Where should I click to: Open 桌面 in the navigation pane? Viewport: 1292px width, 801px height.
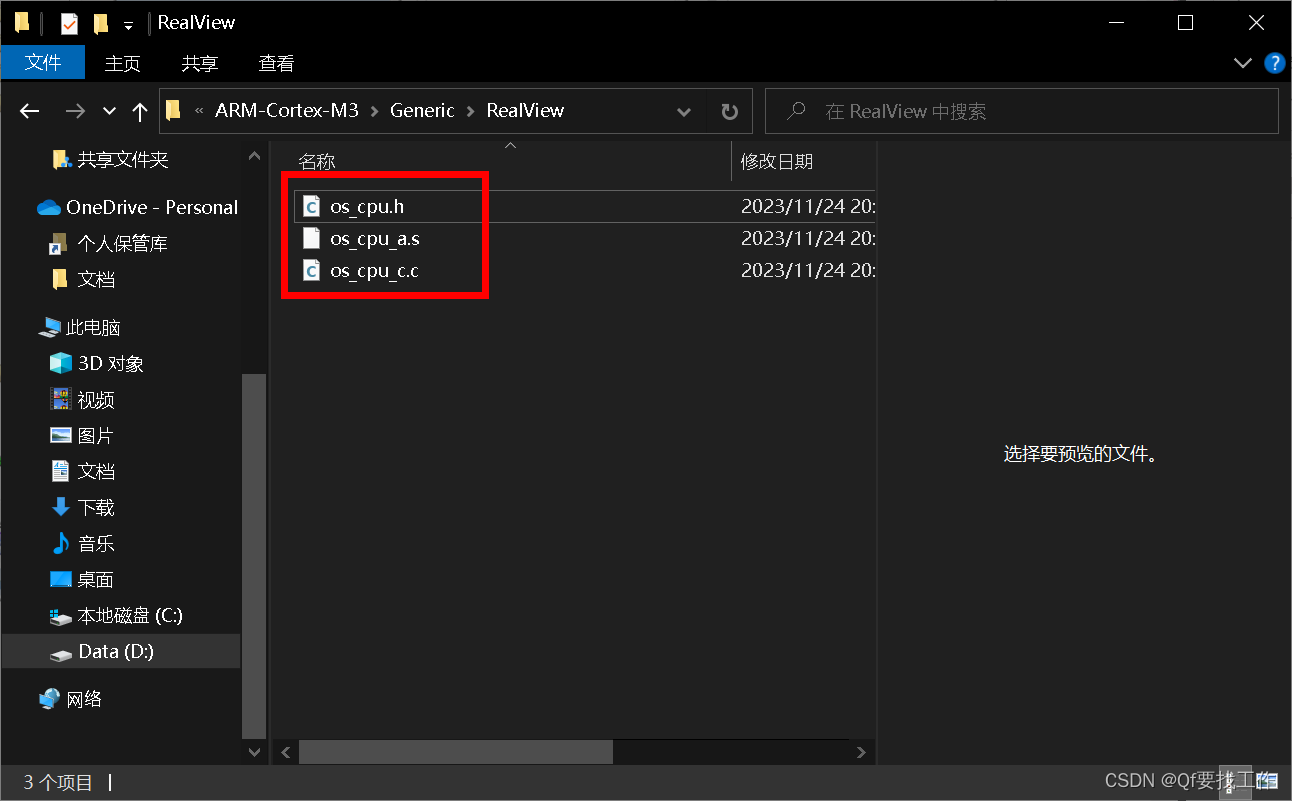pos(96,579)
